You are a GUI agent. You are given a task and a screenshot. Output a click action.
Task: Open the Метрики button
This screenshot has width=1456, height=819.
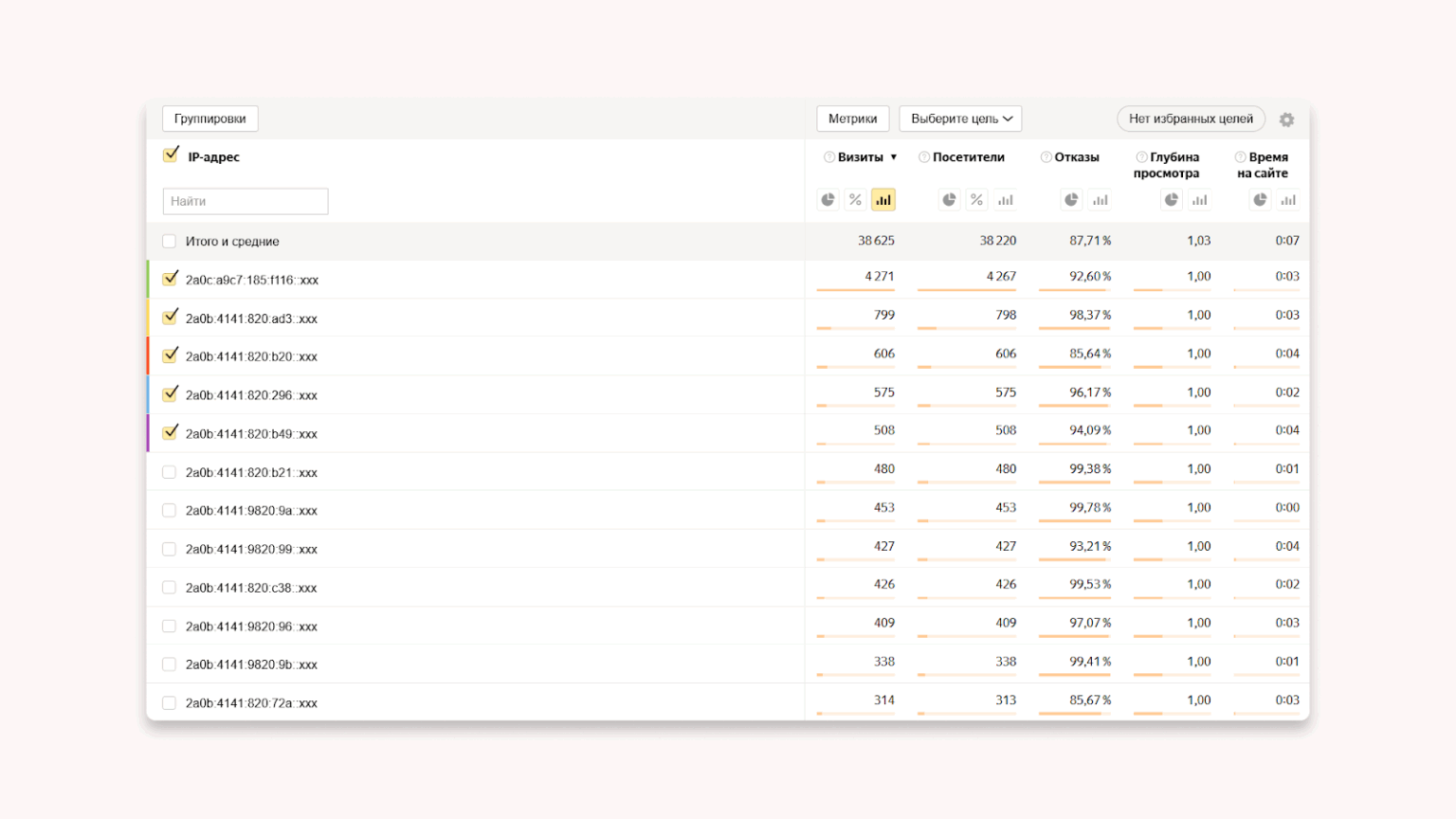click(853, 118)
